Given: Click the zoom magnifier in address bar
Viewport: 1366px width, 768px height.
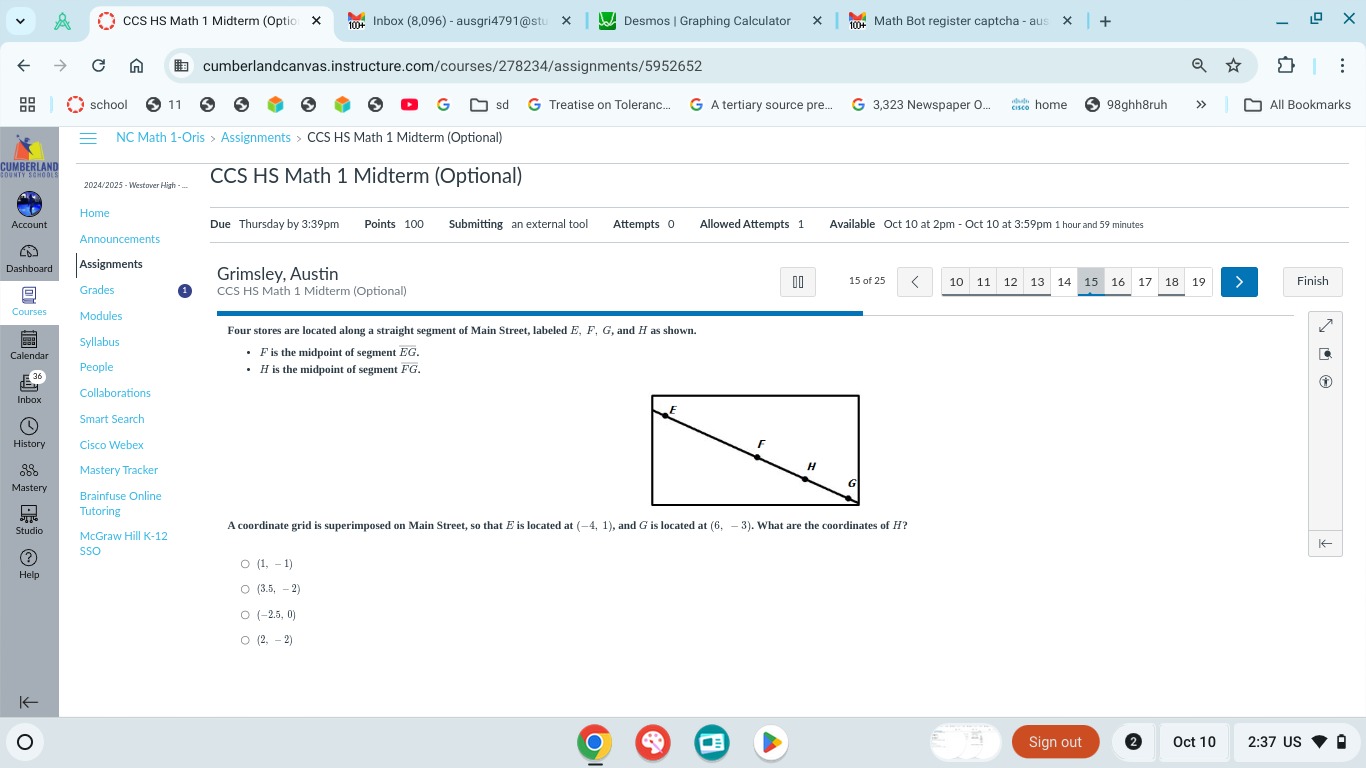Looking at the screenshot, I should 1199,66.
